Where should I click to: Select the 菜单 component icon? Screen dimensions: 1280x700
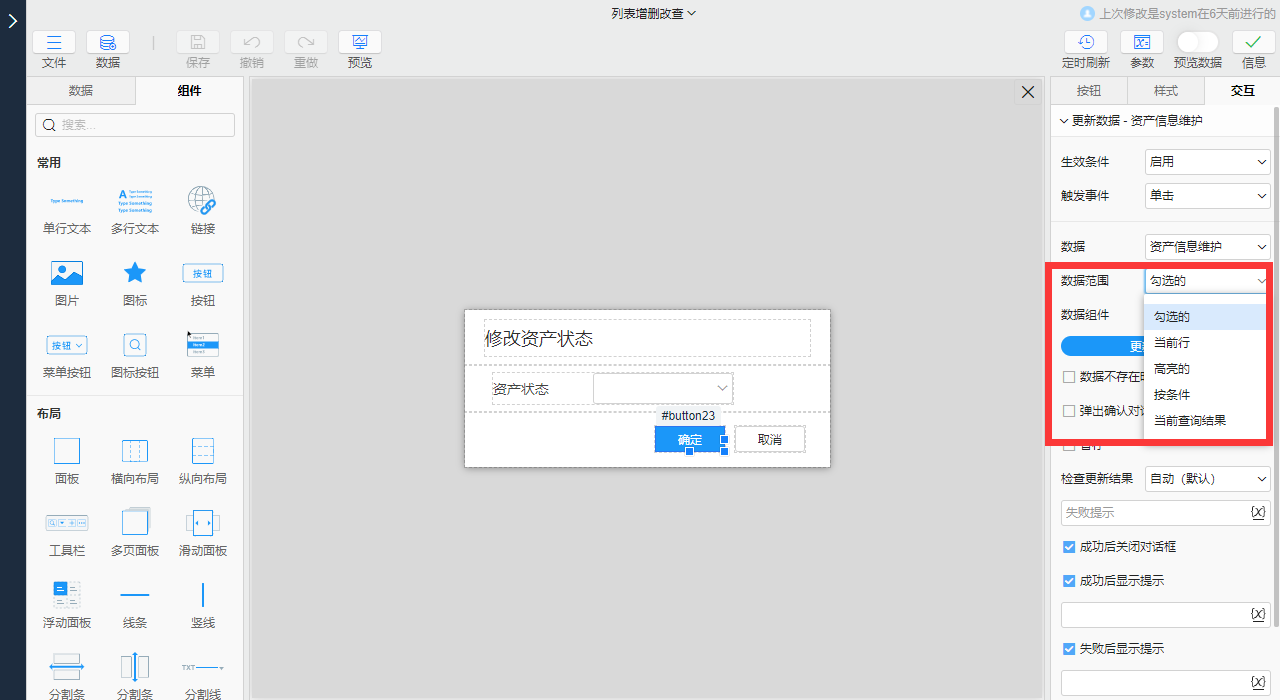[x=202, y=344]
